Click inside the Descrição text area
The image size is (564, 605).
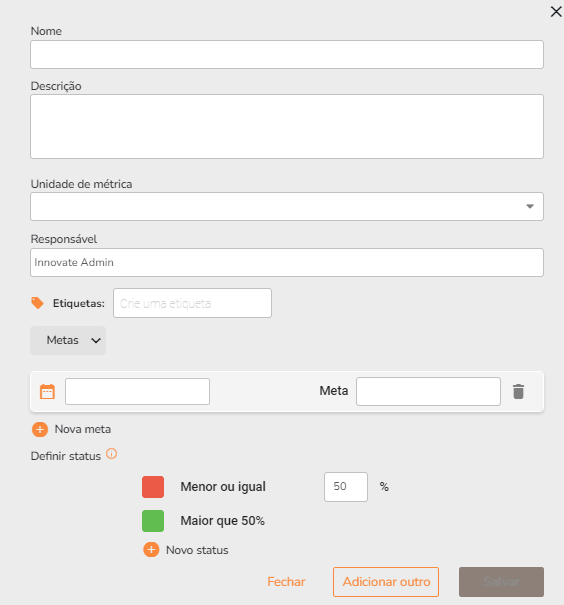[x=287, y=127]
